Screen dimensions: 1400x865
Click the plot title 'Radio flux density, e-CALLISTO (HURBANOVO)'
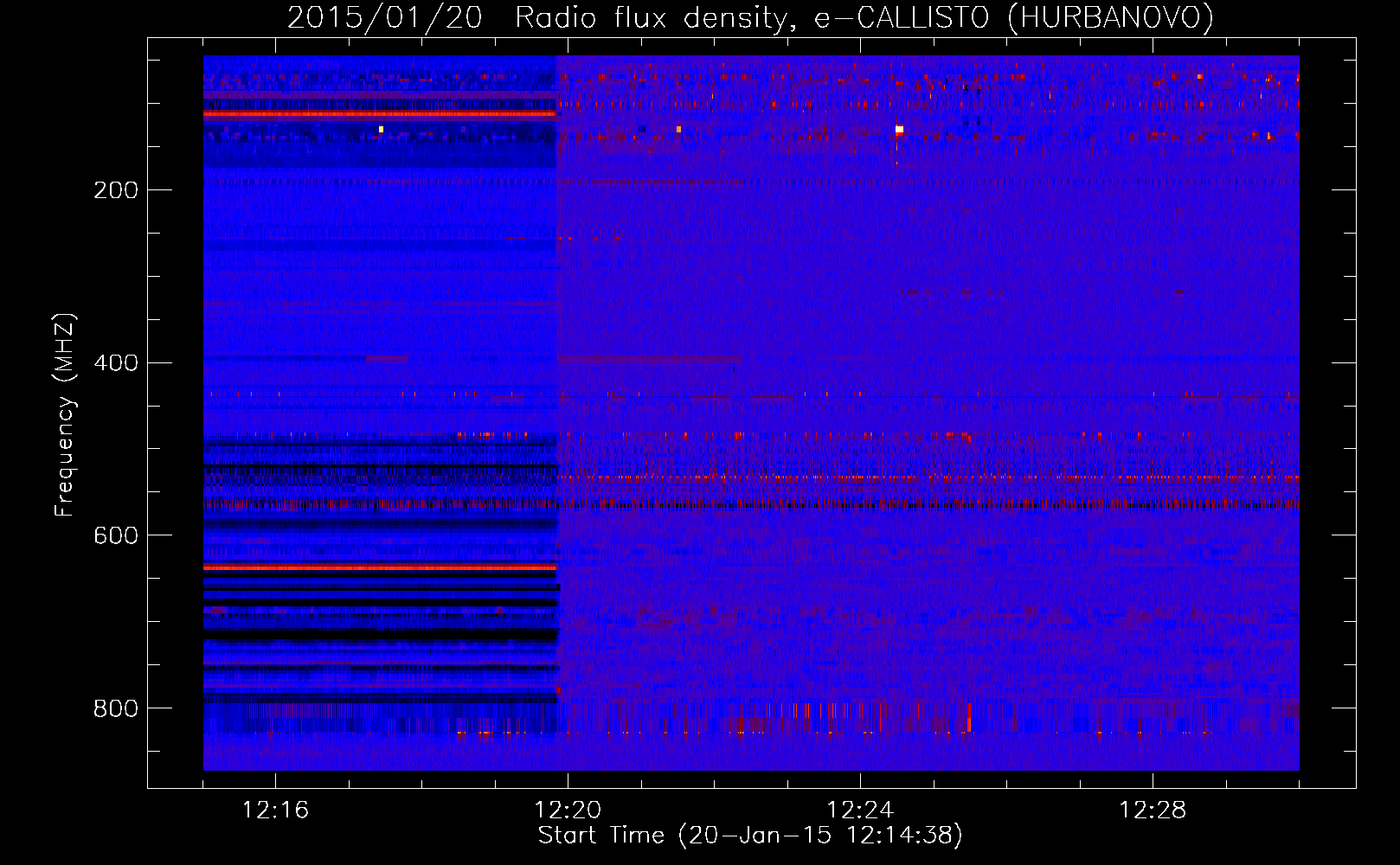pyautogui.click(x=864, y=17)
